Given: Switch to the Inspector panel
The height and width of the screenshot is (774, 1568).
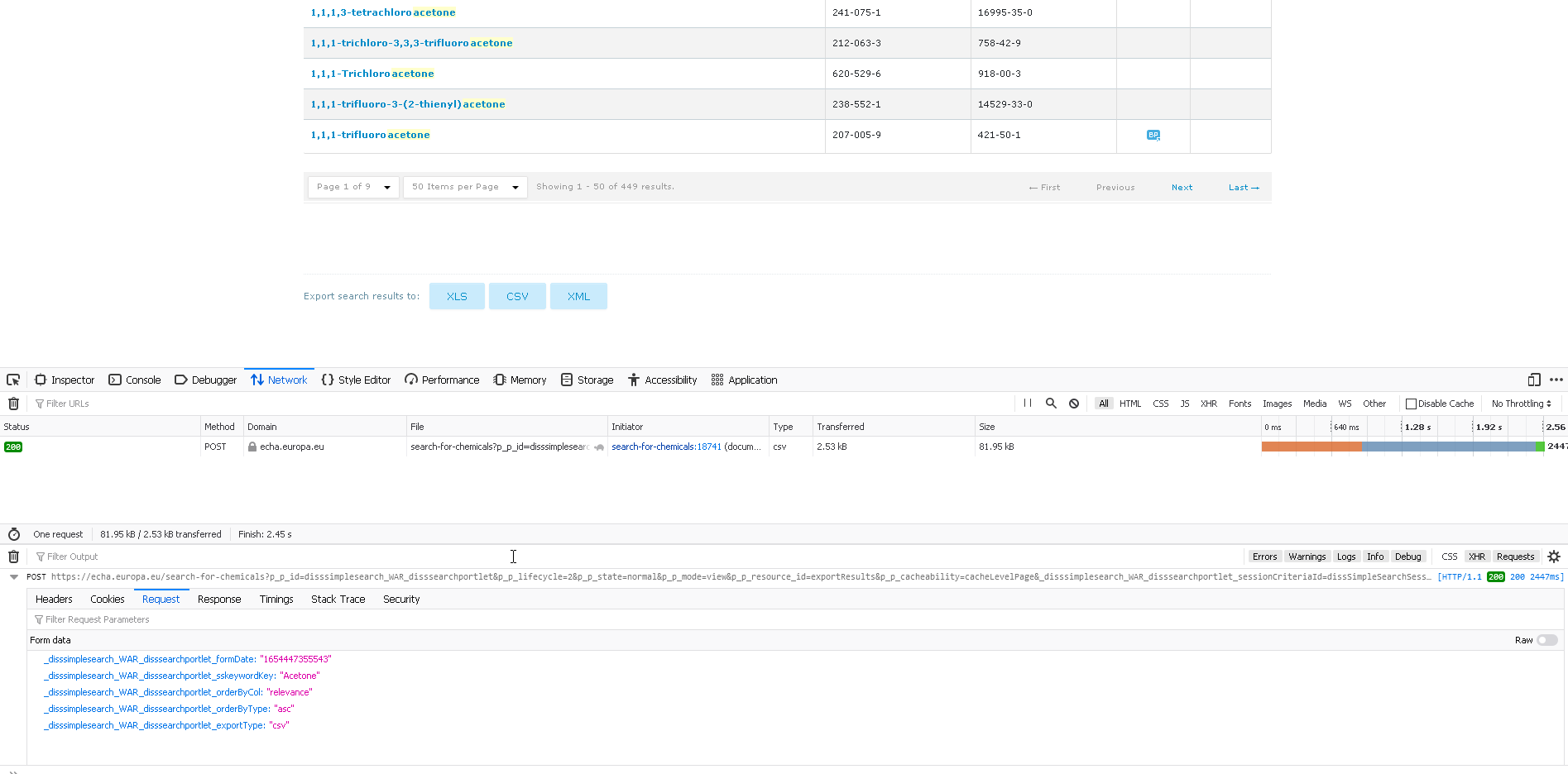Looking at the screenshot, I should (65, 380).
